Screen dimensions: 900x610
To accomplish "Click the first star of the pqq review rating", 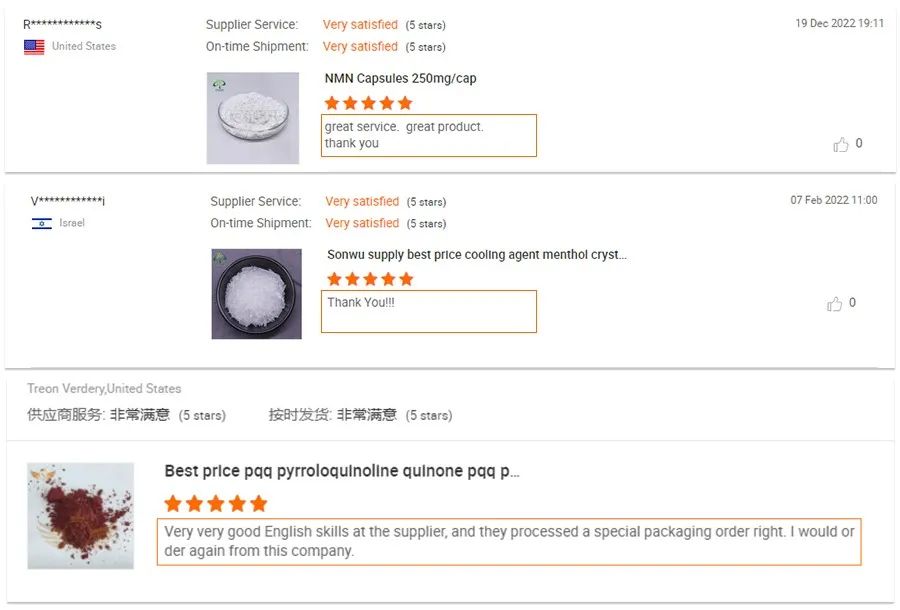I will 172,503.
